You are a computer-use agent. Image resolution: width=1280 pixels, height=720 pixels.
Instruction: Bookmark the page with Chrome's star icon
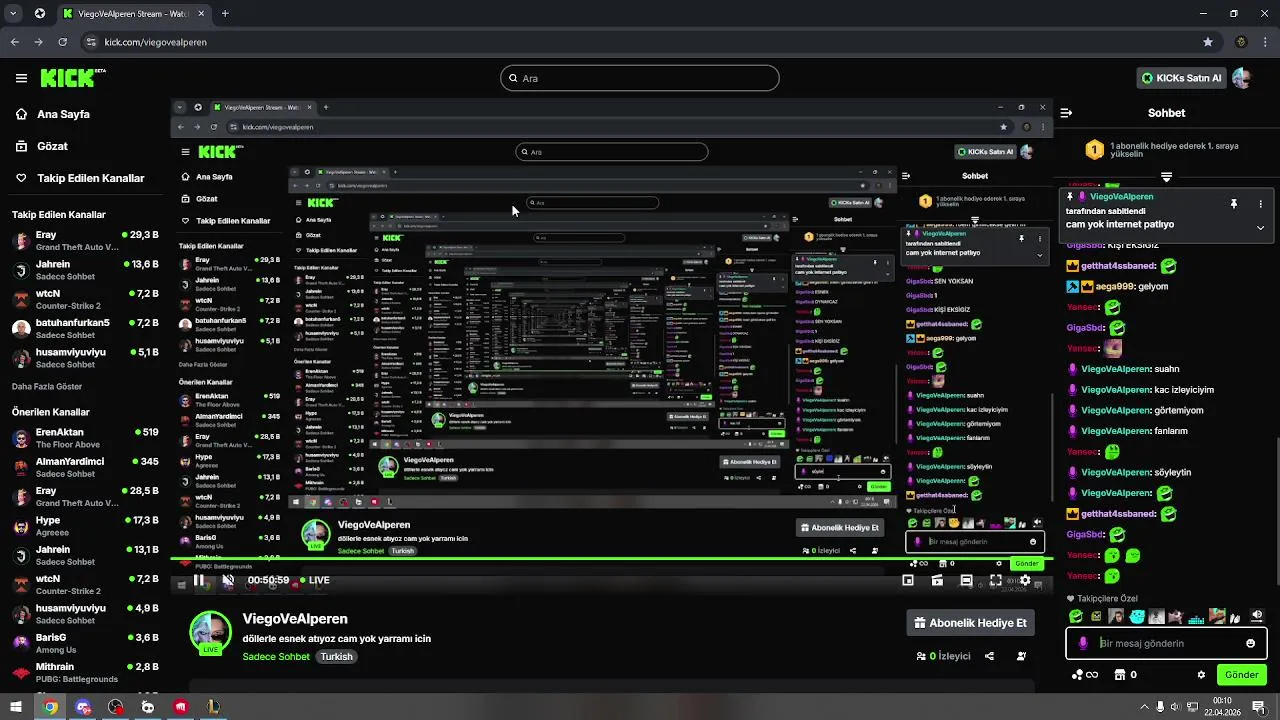1208,42
